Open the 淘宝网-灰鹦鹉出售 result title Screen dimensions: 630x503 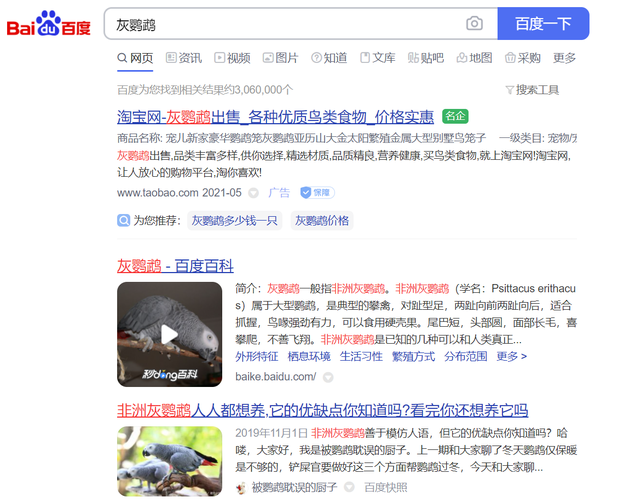[275, 117]
